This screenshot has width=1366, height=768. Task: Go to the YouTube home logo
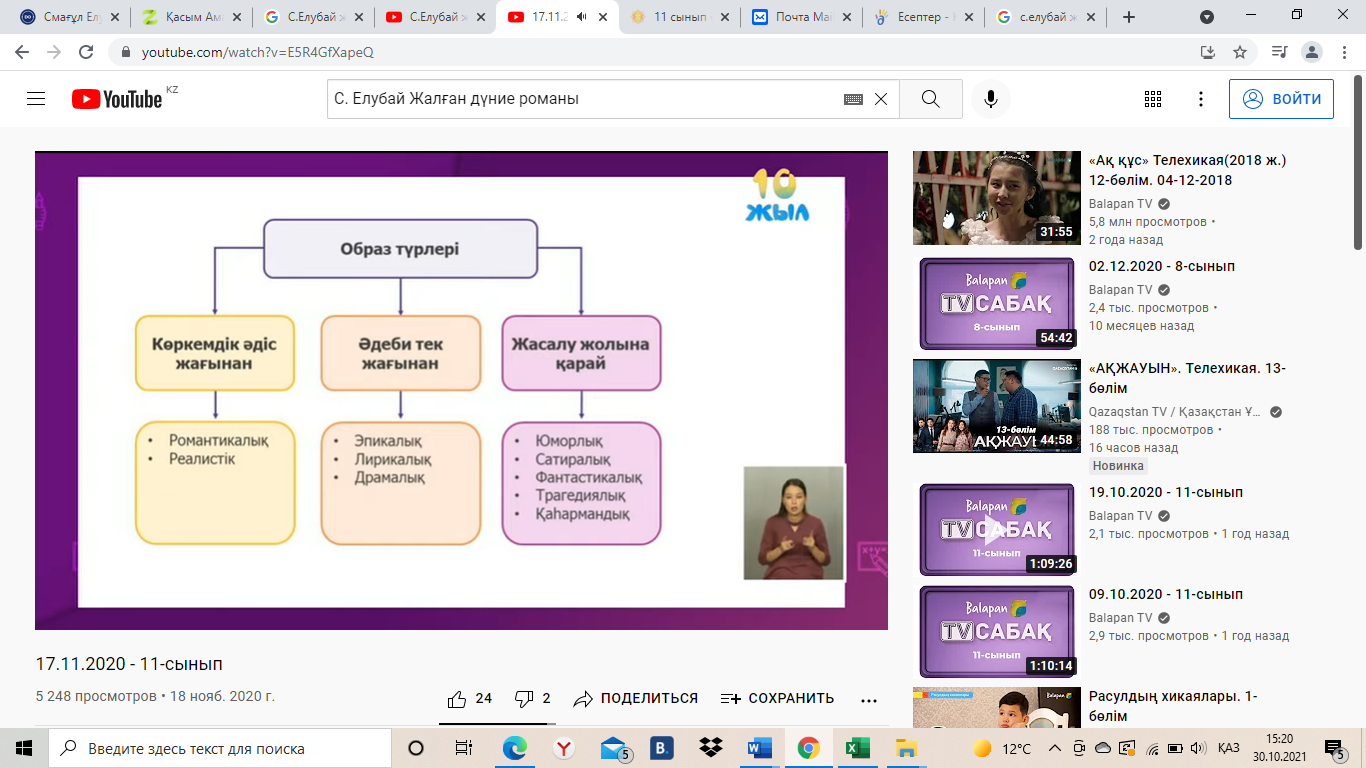coord(117,99)
